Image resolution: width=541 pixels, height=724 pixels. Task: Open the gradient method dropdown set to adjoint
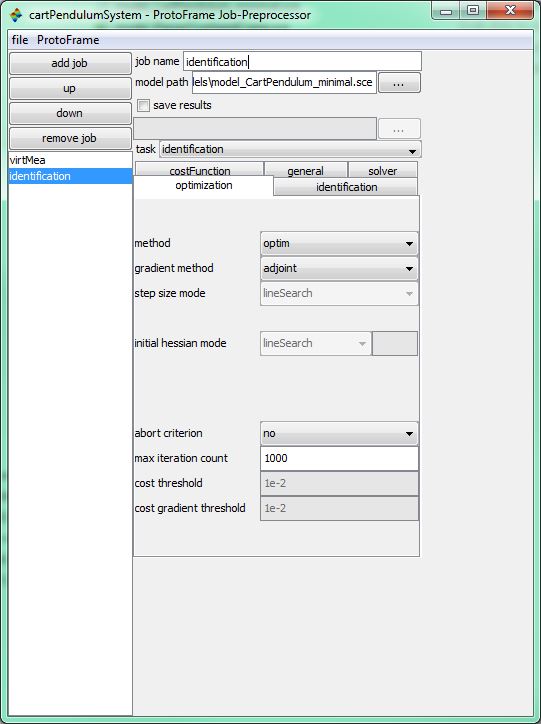point(339,268)
